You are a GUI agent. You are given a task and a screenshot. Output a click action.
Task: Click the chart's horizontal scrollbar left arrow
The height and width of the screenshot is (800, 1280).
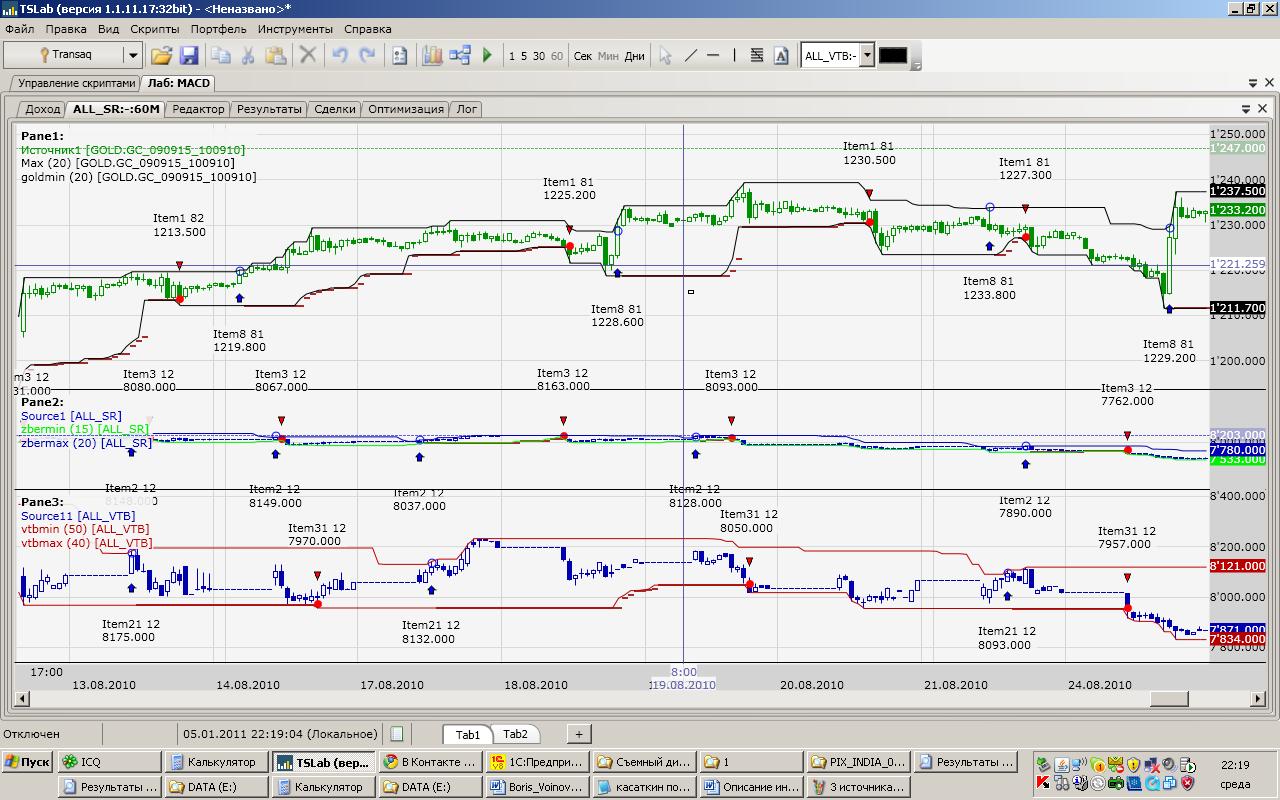(24, 699)
